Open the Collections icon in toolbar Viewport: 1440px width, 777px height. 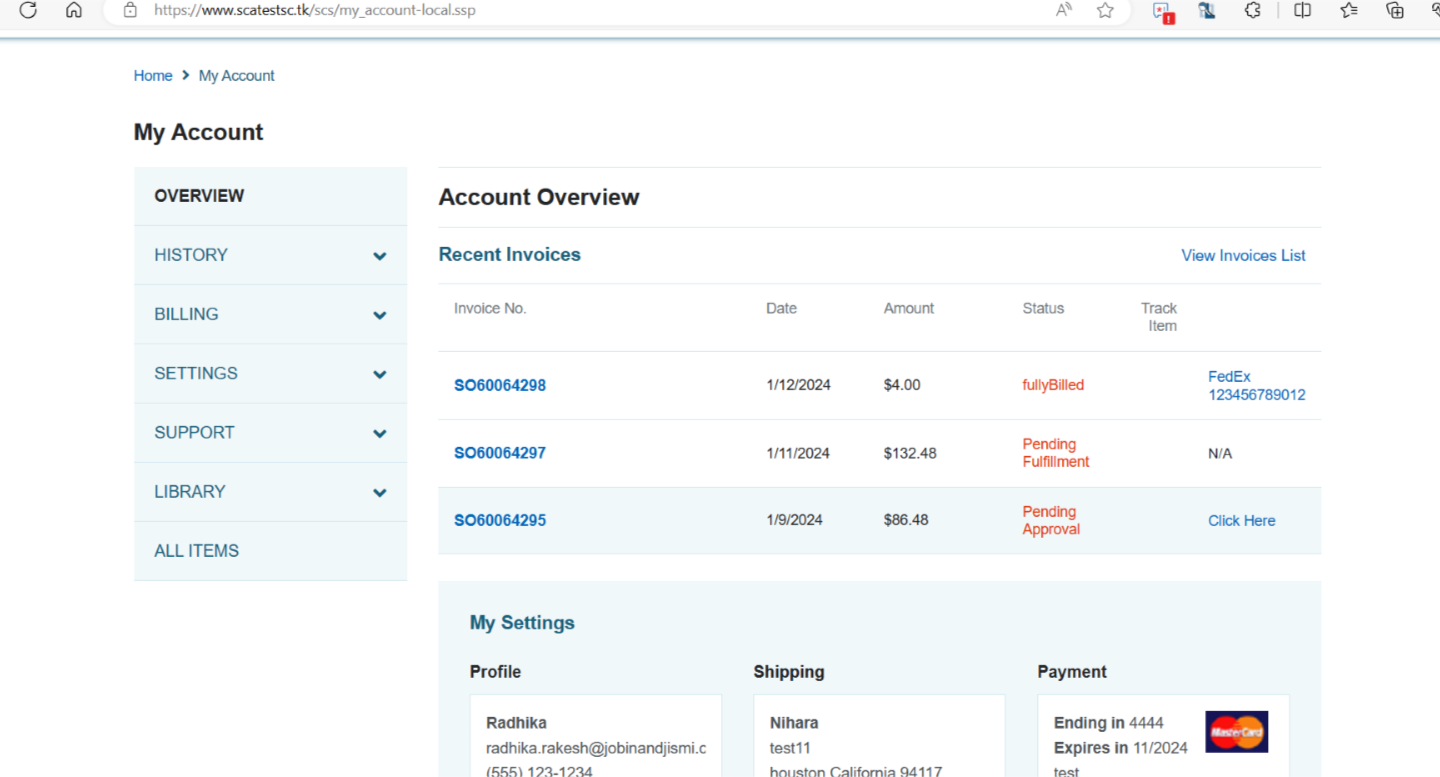pos(1395,10)
